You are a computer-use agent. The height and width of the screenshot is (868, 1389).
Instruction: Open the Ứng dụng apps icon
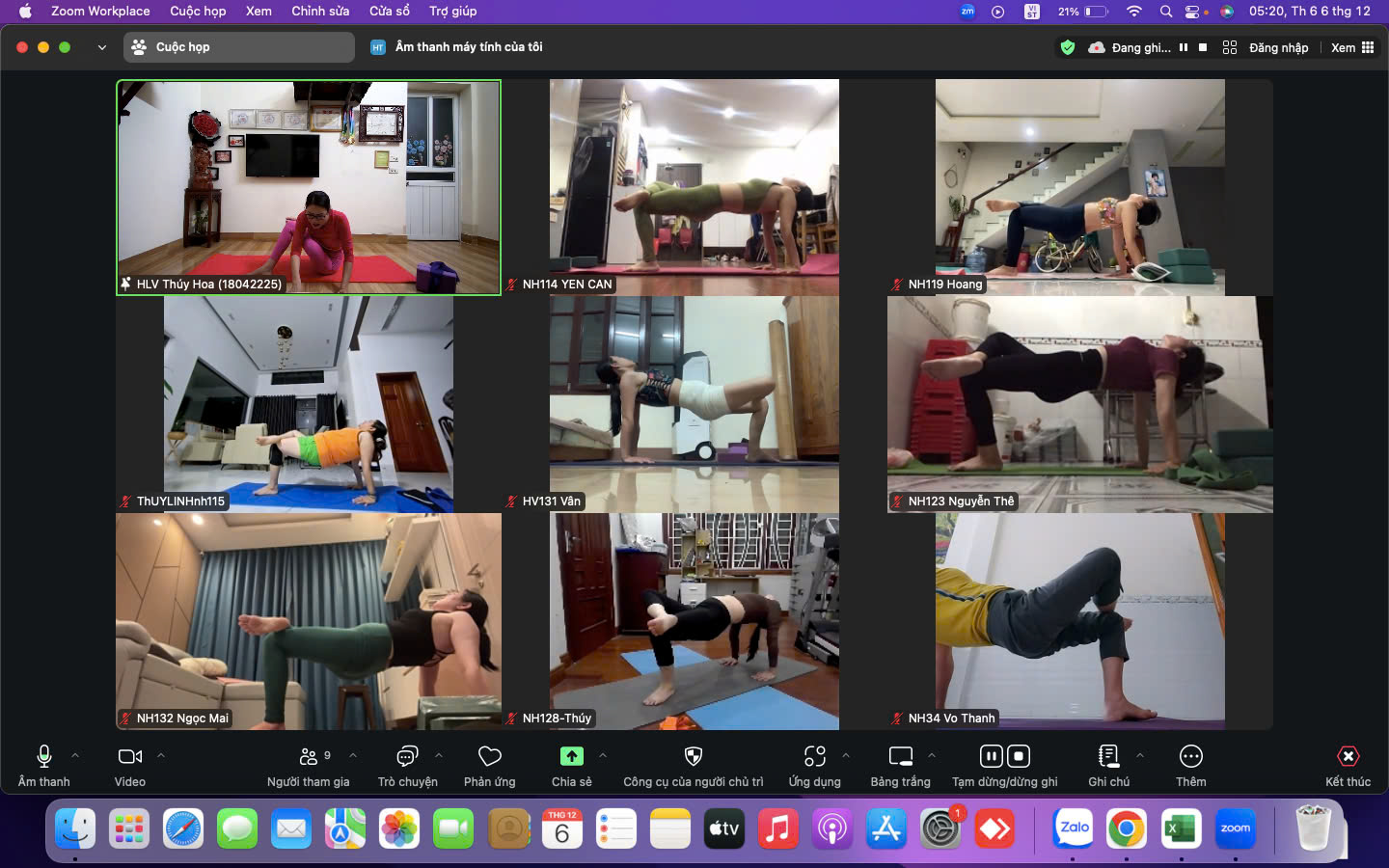[x=814, y=757]
